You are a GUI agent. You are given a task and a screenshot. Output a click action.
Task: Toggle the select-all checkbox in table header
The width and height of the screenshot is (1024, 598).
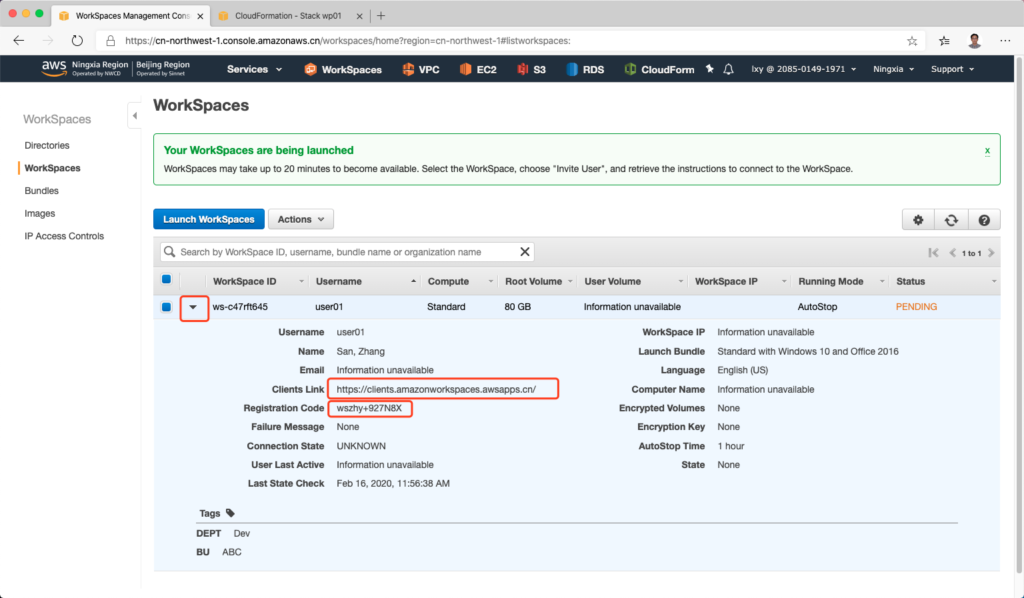click(166, 281)
